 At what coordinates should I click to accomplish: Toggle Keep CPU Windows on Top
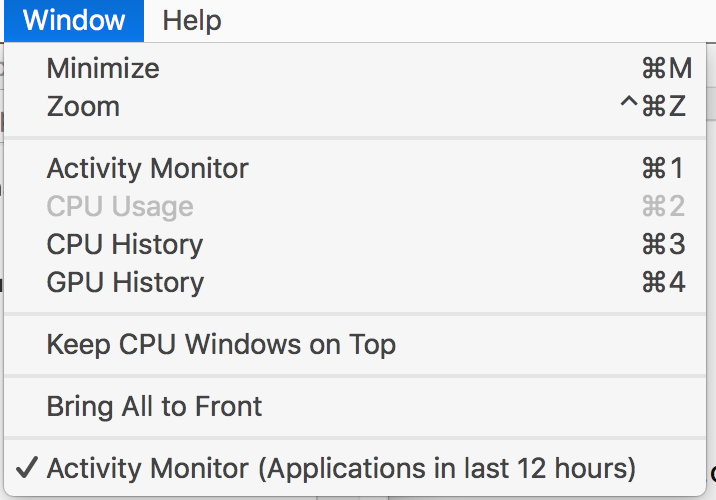(x=221, y=345)
